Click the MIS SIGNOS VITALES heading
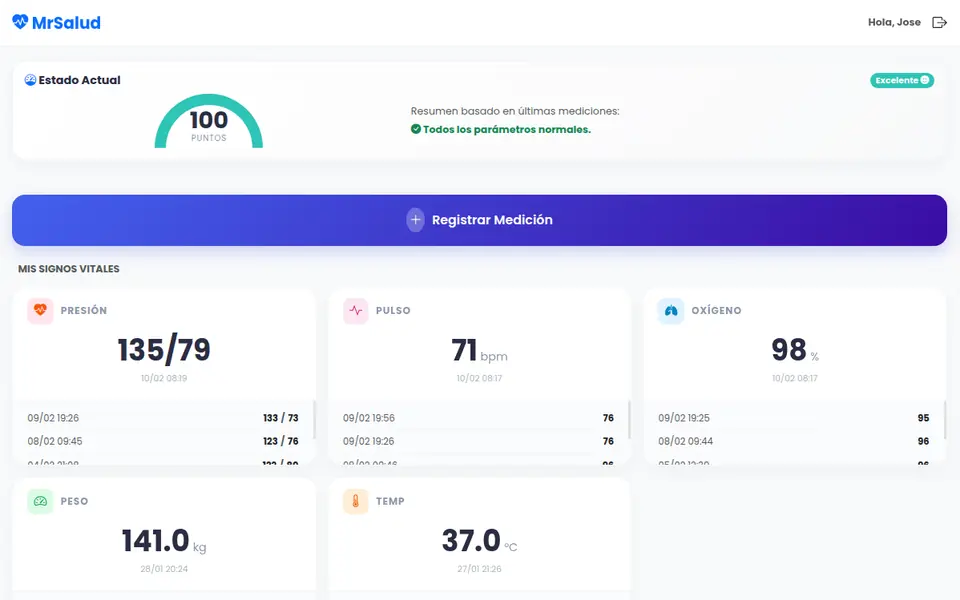 (x=69, y=269)
